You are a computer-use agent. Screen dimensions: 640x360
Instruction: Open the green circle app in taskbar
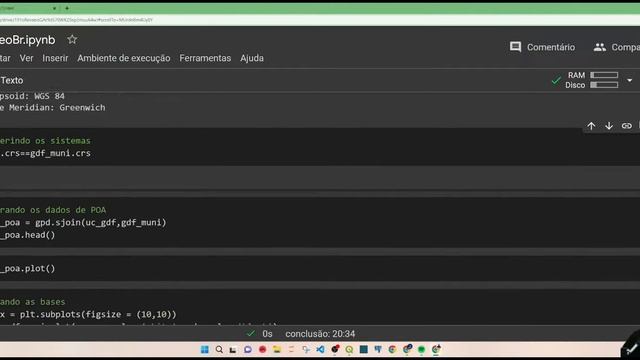tap(422, 349)
